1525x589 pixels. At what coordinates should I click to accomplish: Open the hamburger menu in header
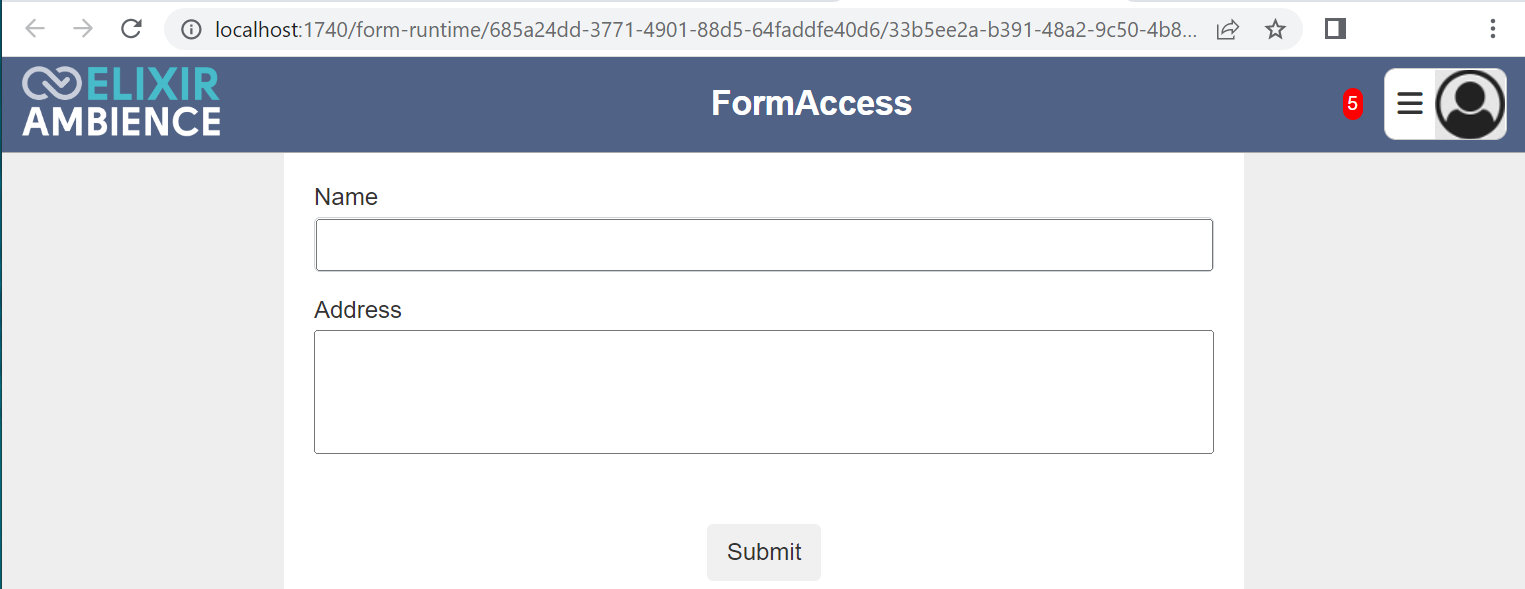1410,103
